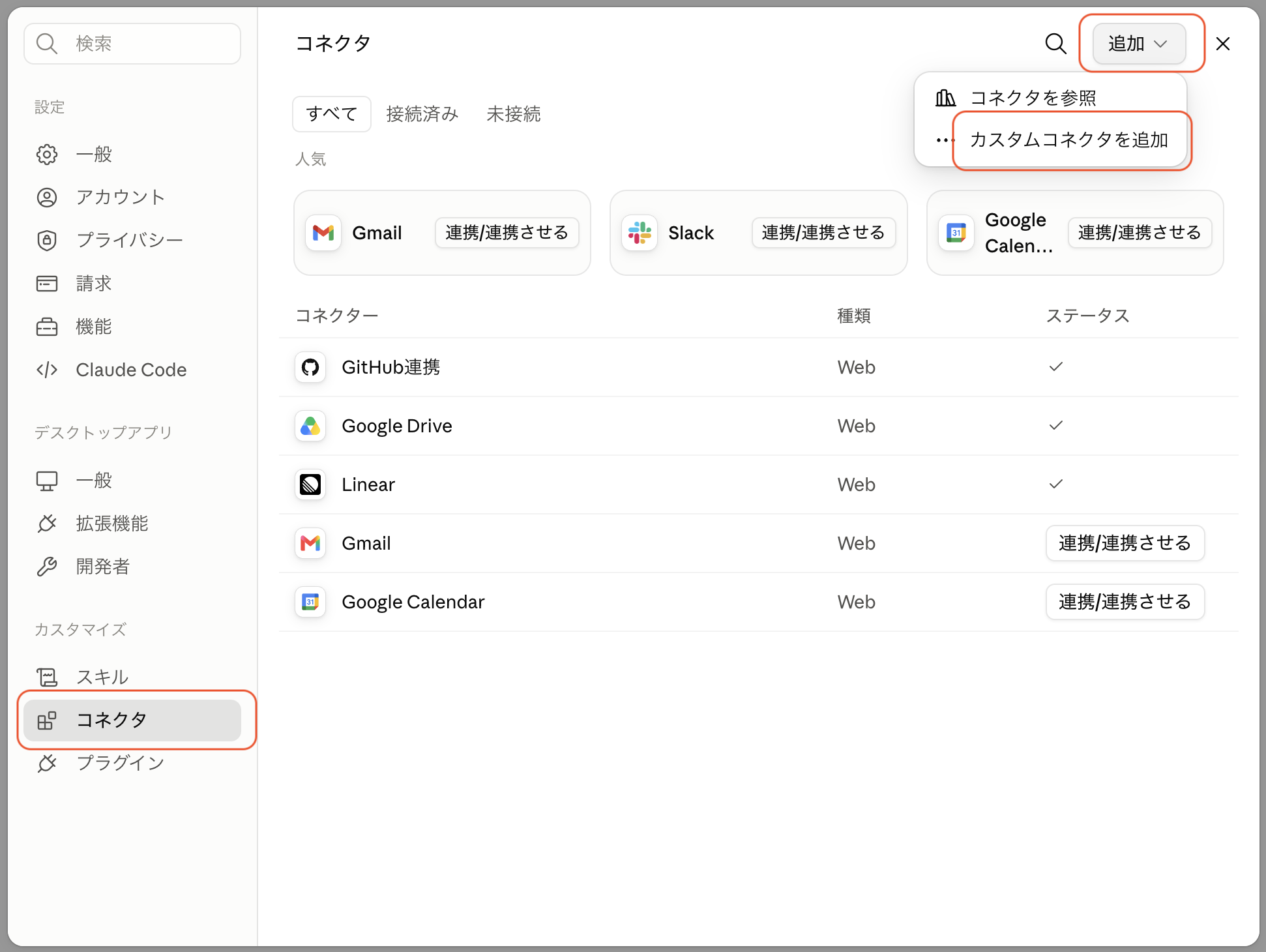Screen dimensions: 1266x952
Task: Click the 検索 search field
Action: point(132,44)
